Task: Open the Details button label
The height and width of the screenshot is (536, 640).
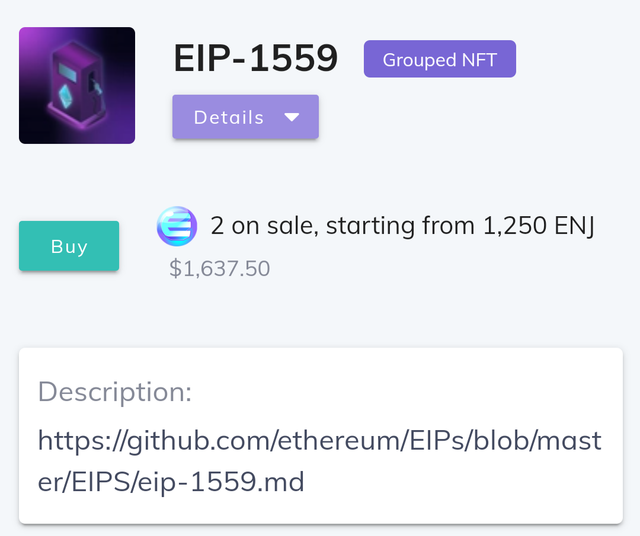Action: tap(229, 118)
